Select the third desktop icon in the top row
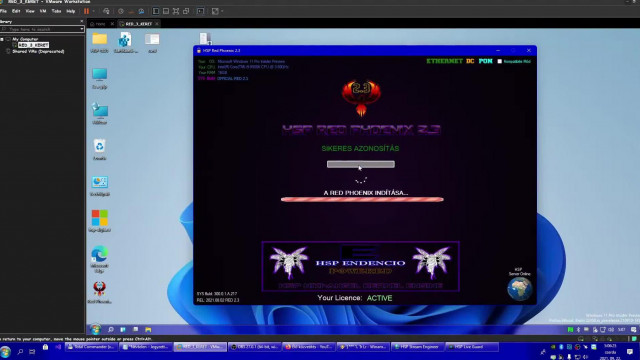Image resolution: width=640 pixels, height=360 pixels. pyautogui.click(x=152, y=40)
